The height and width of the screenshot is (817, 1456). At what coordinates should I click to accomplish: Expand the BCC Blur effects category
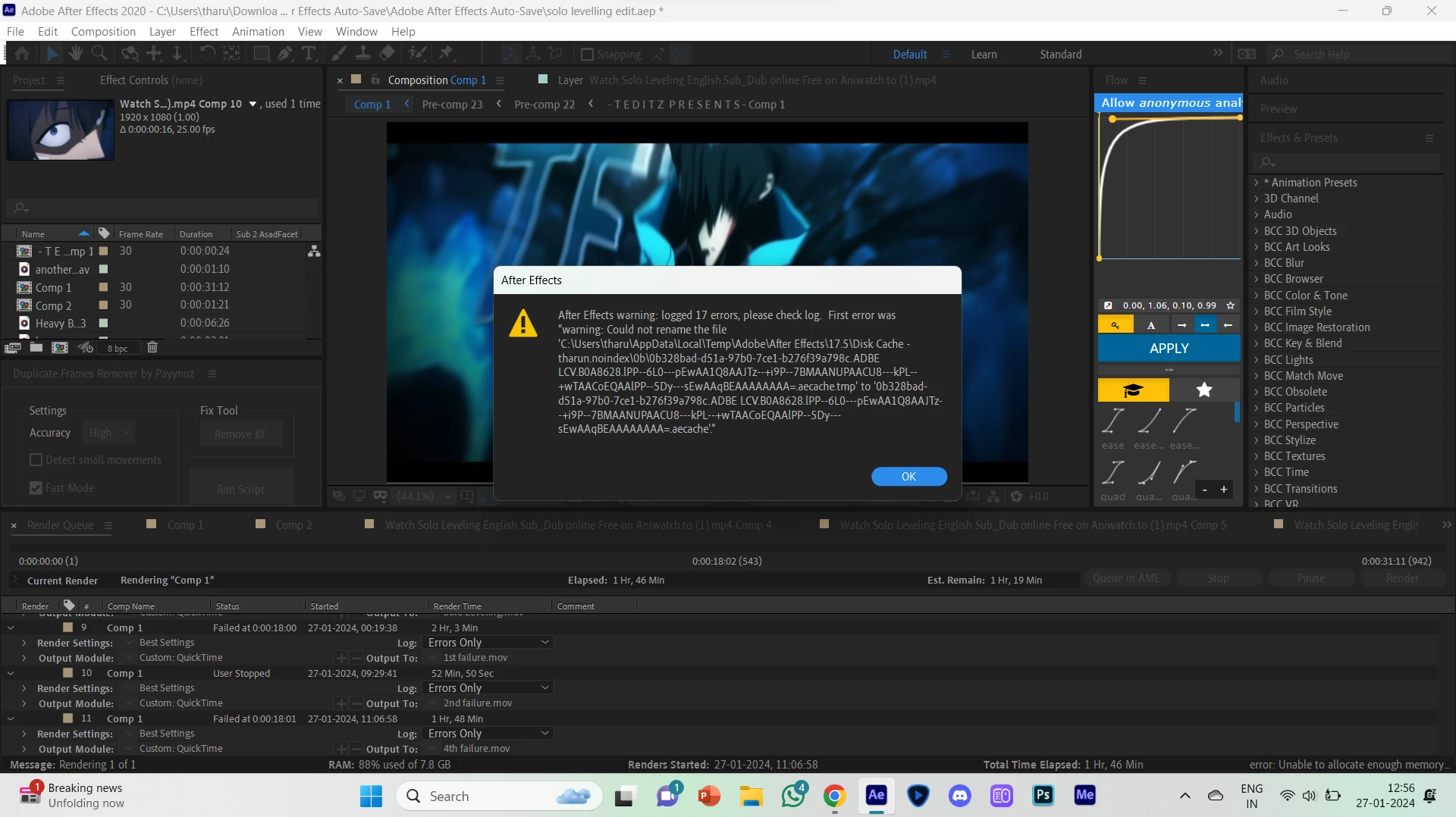[x=1257, y=263]
